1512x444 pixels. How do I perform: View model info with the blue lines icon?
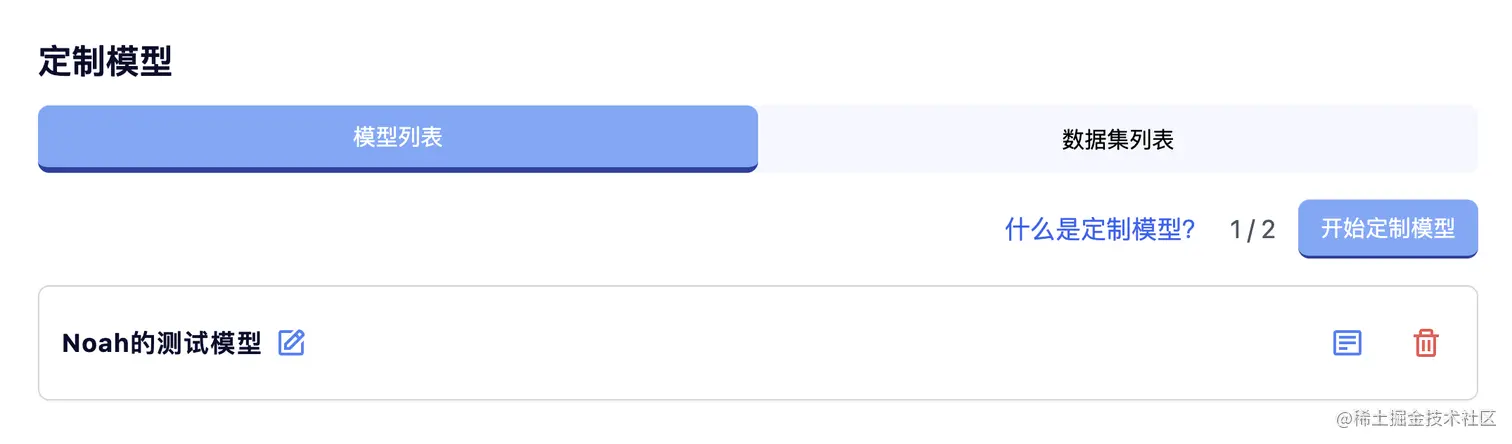(1347, 343)
